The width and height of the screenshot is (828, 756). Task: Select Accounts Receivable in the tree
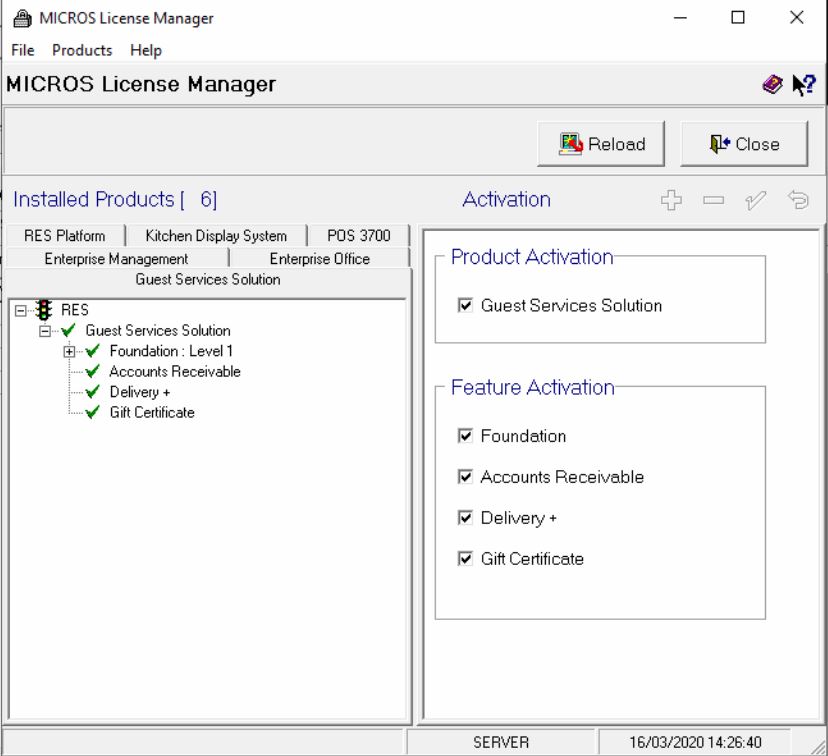(x=175, y=372)
